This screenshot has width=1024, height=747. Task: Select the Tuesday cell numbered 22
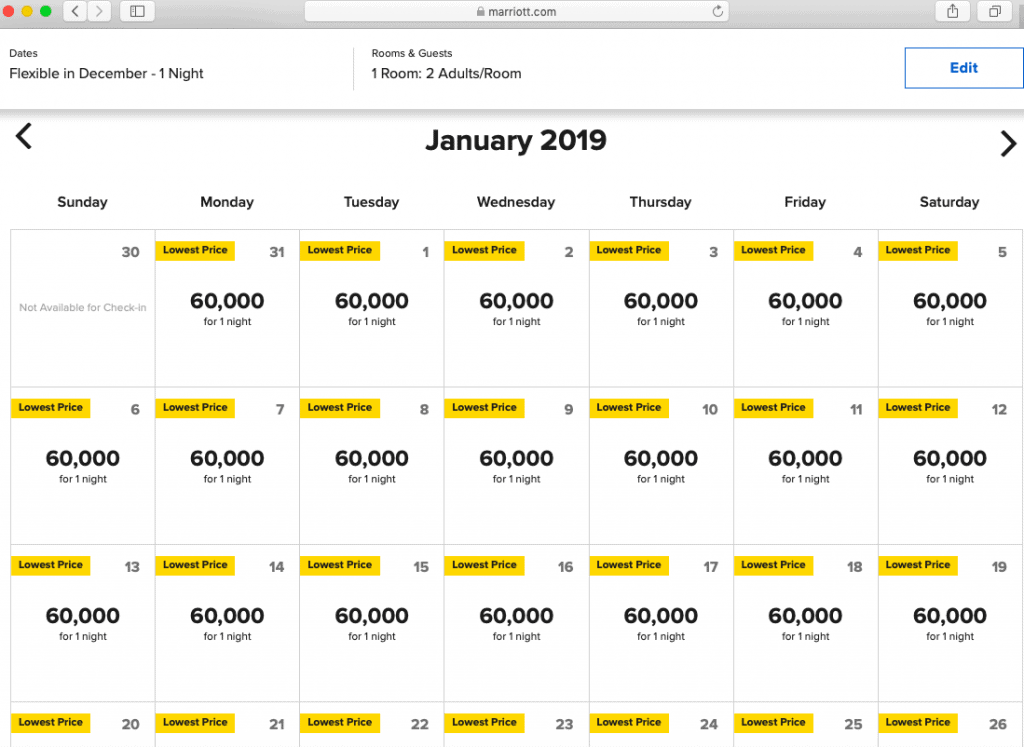click(372, 725)
